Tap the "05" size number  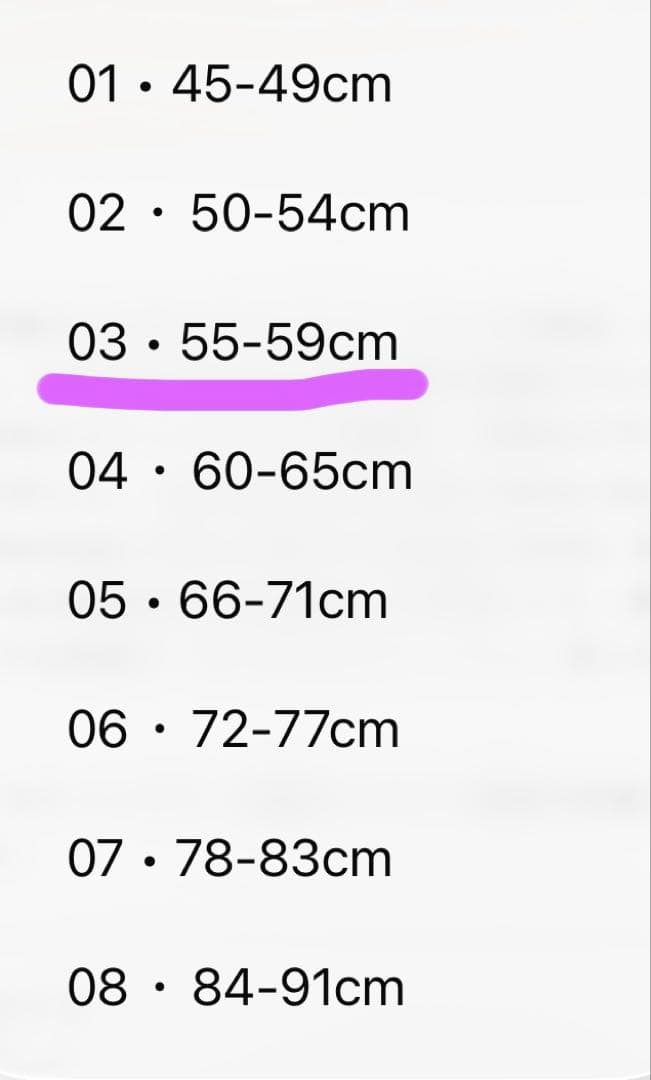click(x=98, y=601)
